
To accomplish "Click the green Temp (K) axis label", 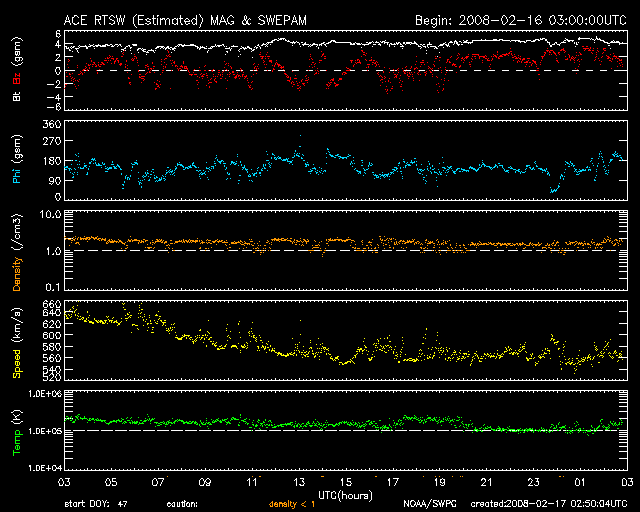I will pos(17,433).
